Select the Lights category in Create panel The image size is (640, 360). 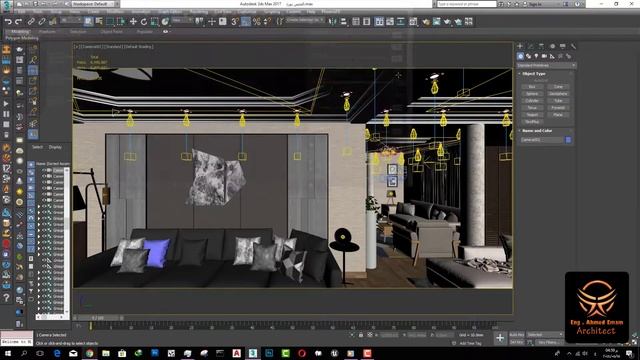point(536,56)
